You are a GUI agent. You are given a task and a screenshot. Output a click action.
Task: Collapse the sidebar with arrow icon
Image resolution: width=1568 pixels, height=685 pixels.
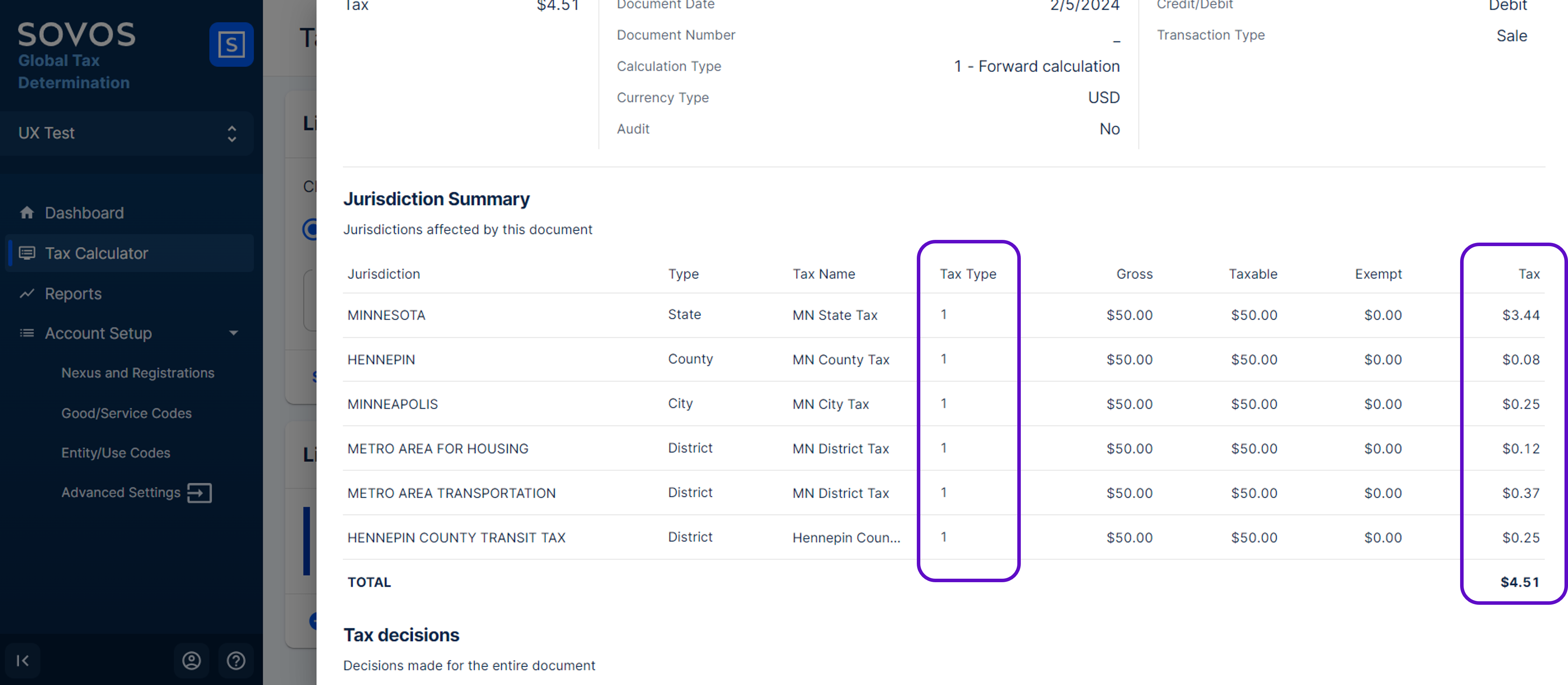click(x=23, y=660)
